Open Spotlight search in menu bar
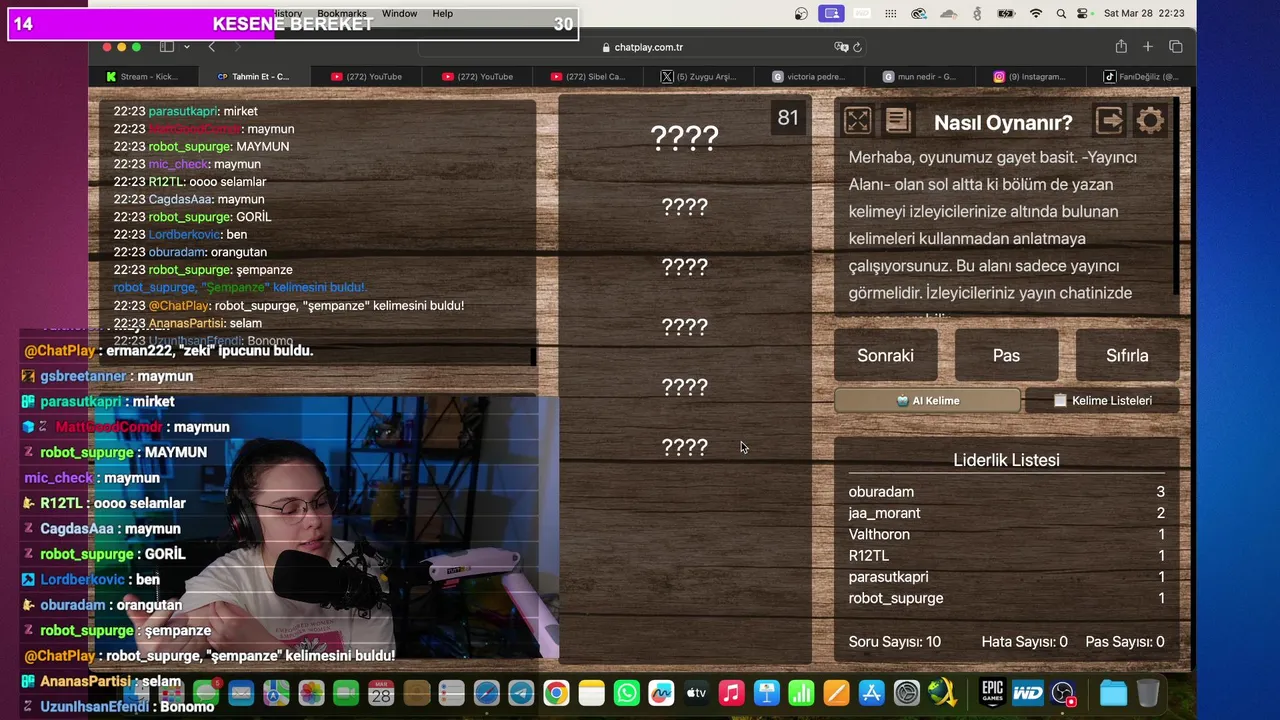Screen dimensions: 1280x720 coord(1061,14)
